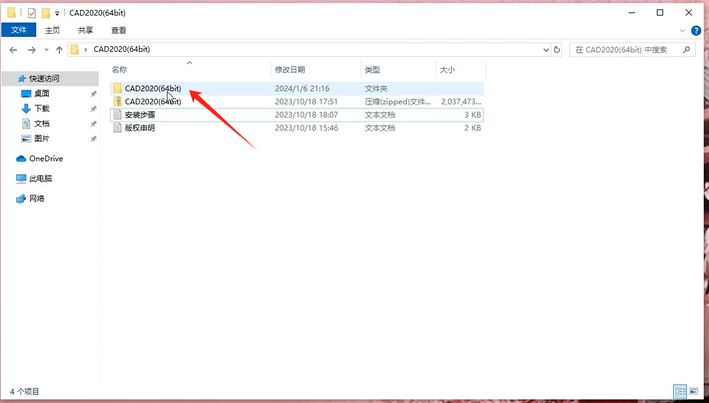This screenshot has height=403, width=709.
Task: Open 桌面 in the navigation pane
Action: pos(42,94)
